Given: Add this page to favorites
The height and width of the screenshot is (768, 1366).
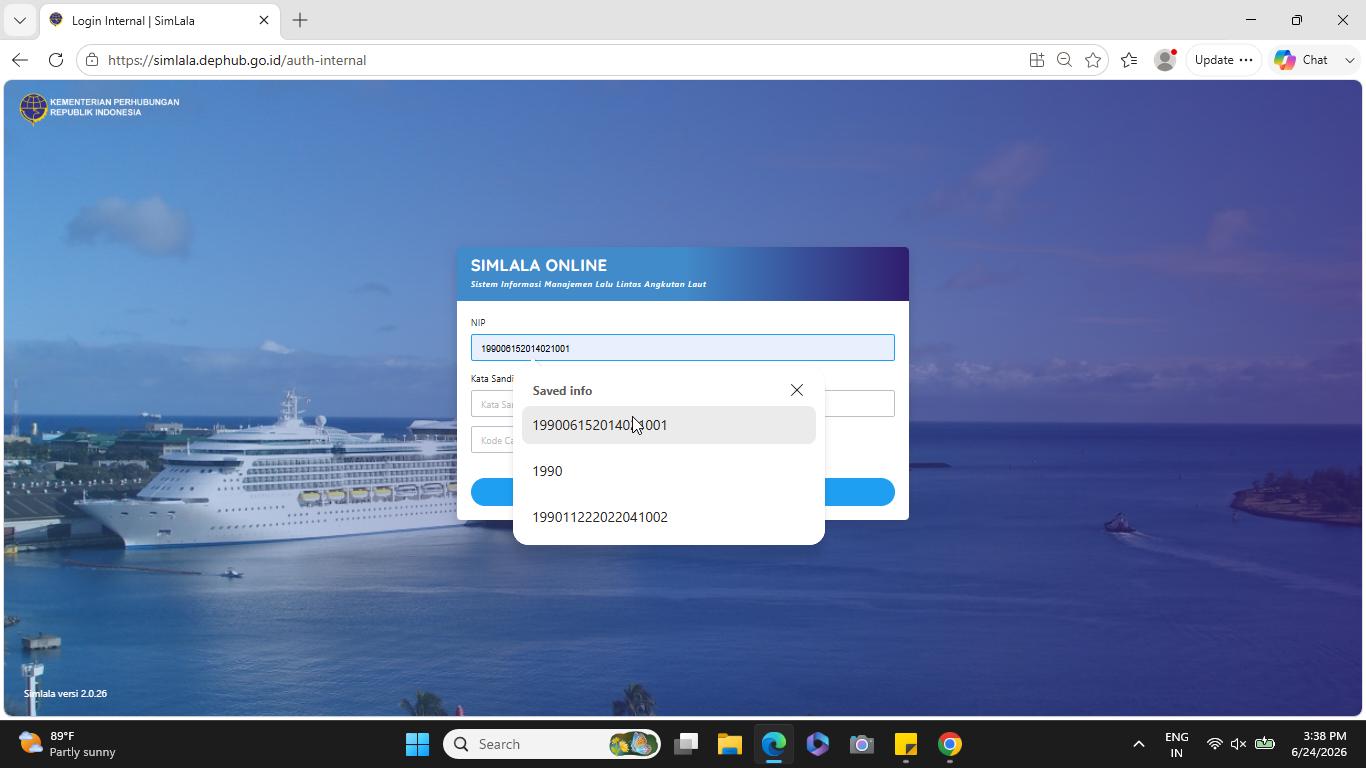Looking at the screenshot, I should click(x=1093, y=60).
